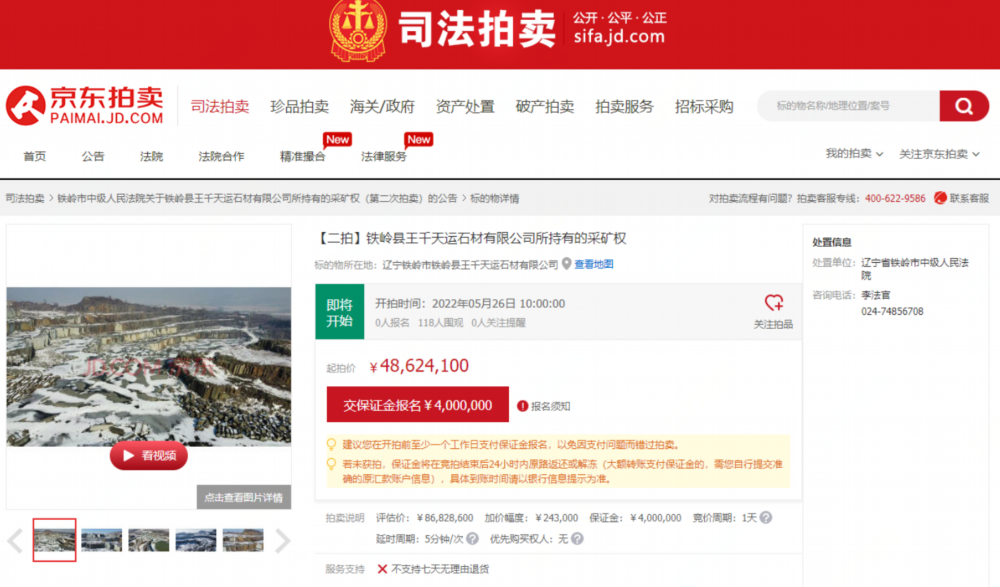The height and width of the screenshot is (587, 1000).
Task: Click the search input field
Action: (848, 106)
